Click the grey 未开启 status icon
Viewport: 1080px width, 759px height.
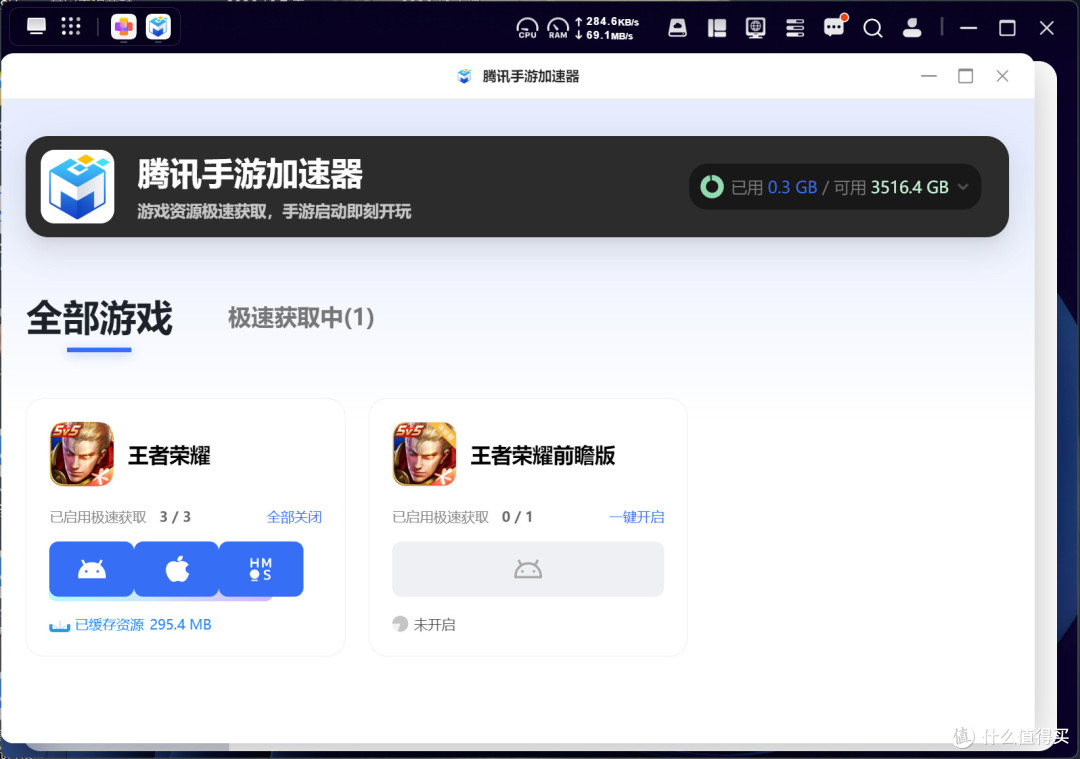(400, 624)
